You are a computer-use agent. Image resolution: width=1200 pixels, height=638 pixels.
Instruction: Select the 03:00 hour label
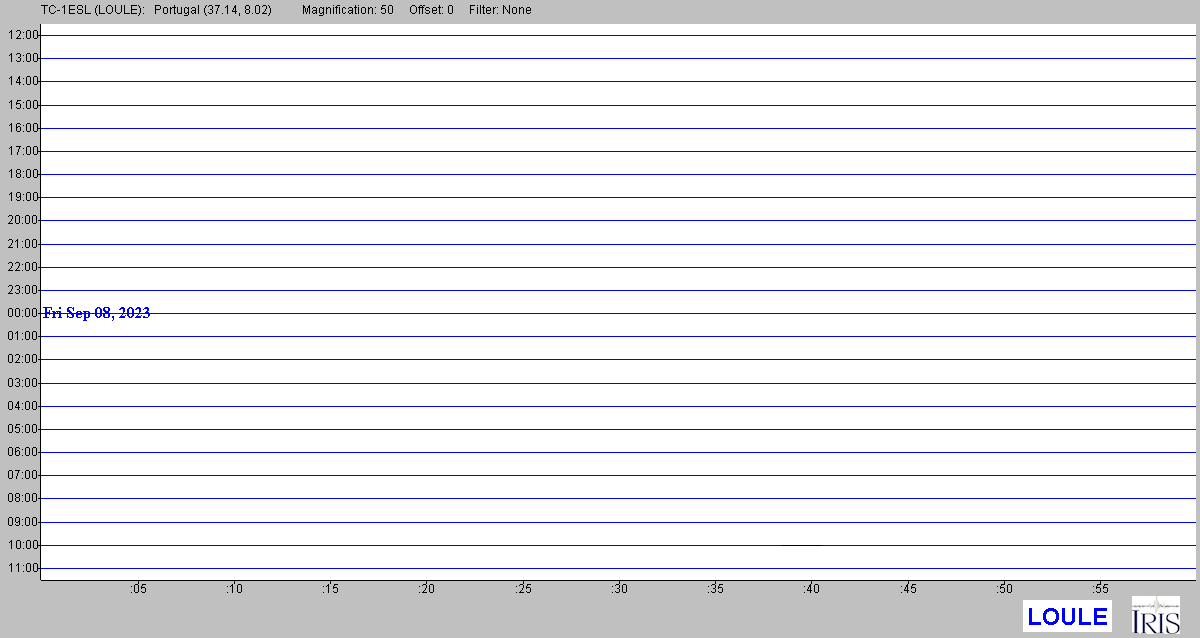click(22, 383)
